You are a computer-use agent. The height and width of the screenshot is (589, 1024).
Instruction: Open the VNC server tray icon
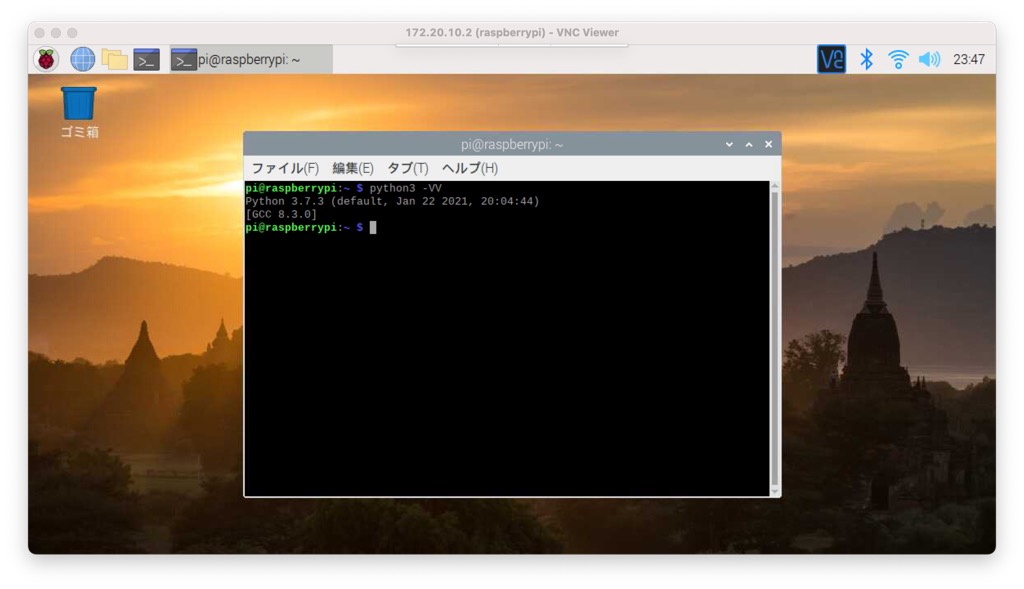pos(831,59)
